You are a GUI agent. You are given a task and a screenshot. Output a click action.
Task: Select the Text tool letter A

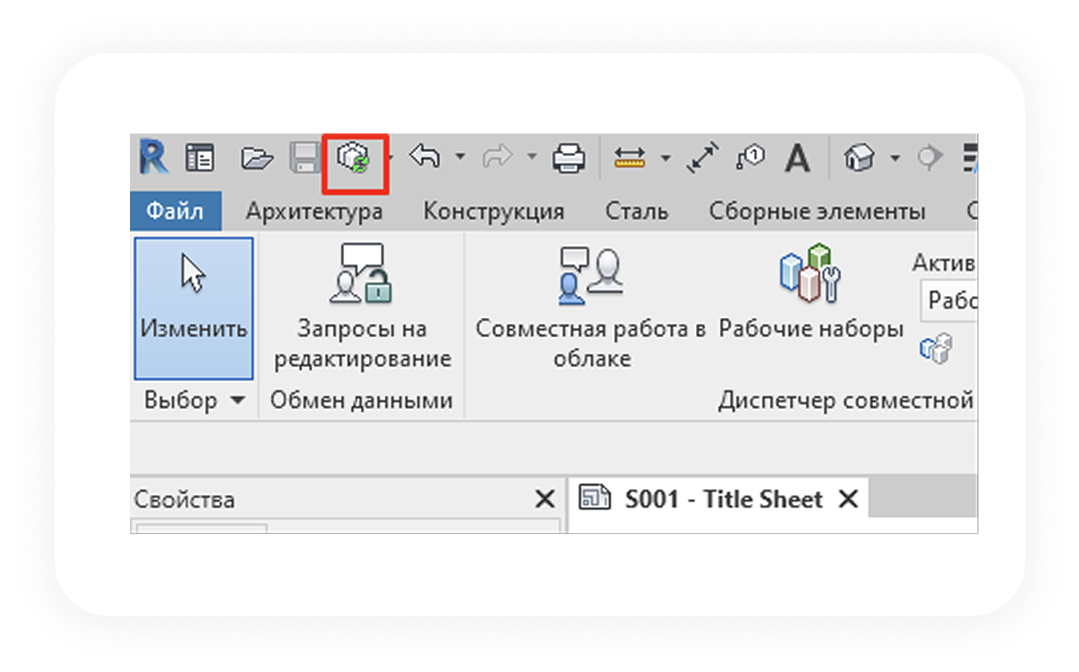[x=797, y=158]
